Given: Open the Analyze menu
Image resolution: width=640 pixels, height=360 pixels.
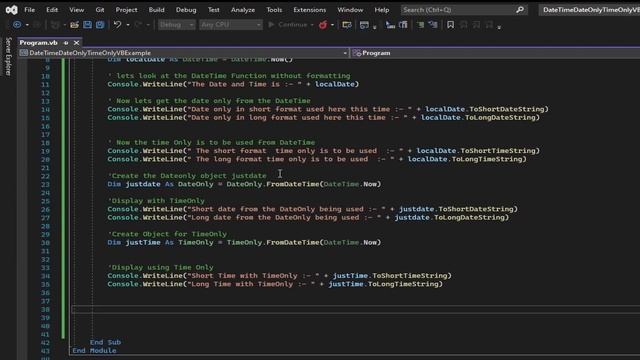Looking at the screenshot, I should (243, 10).
